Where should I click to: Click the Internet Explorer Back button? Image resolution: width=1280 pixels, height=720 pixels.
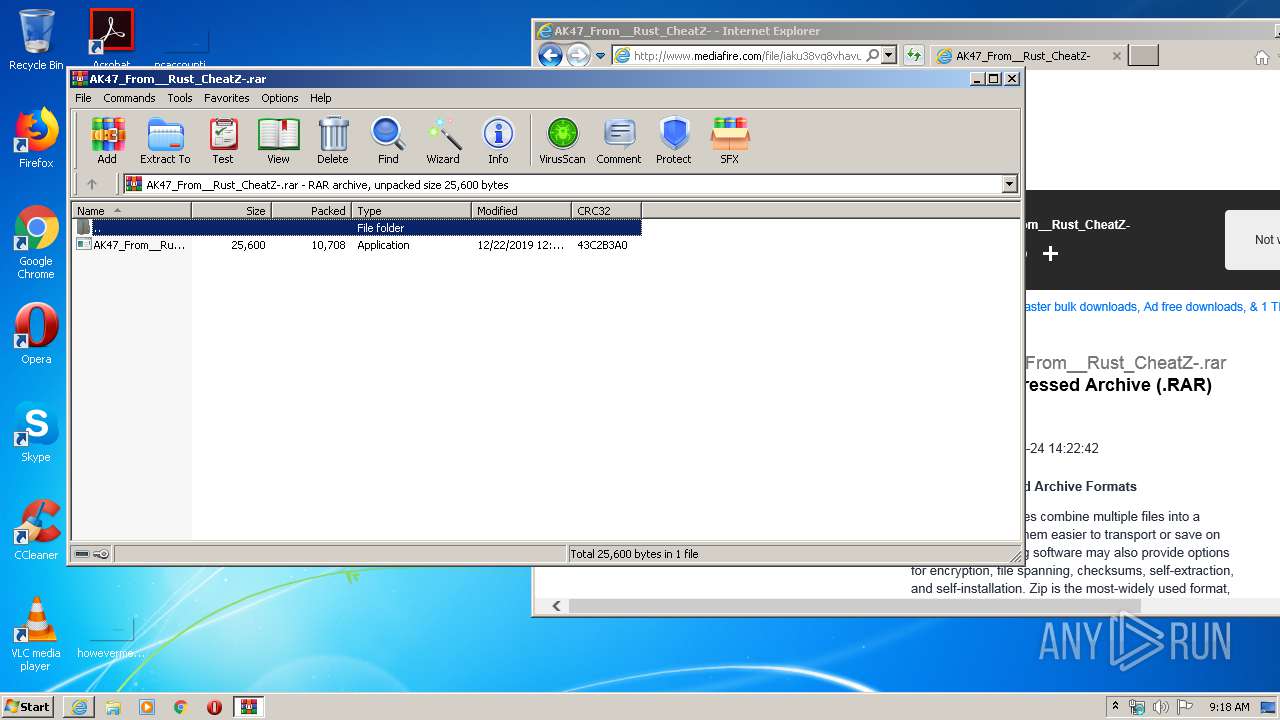(x=550, y=55)
